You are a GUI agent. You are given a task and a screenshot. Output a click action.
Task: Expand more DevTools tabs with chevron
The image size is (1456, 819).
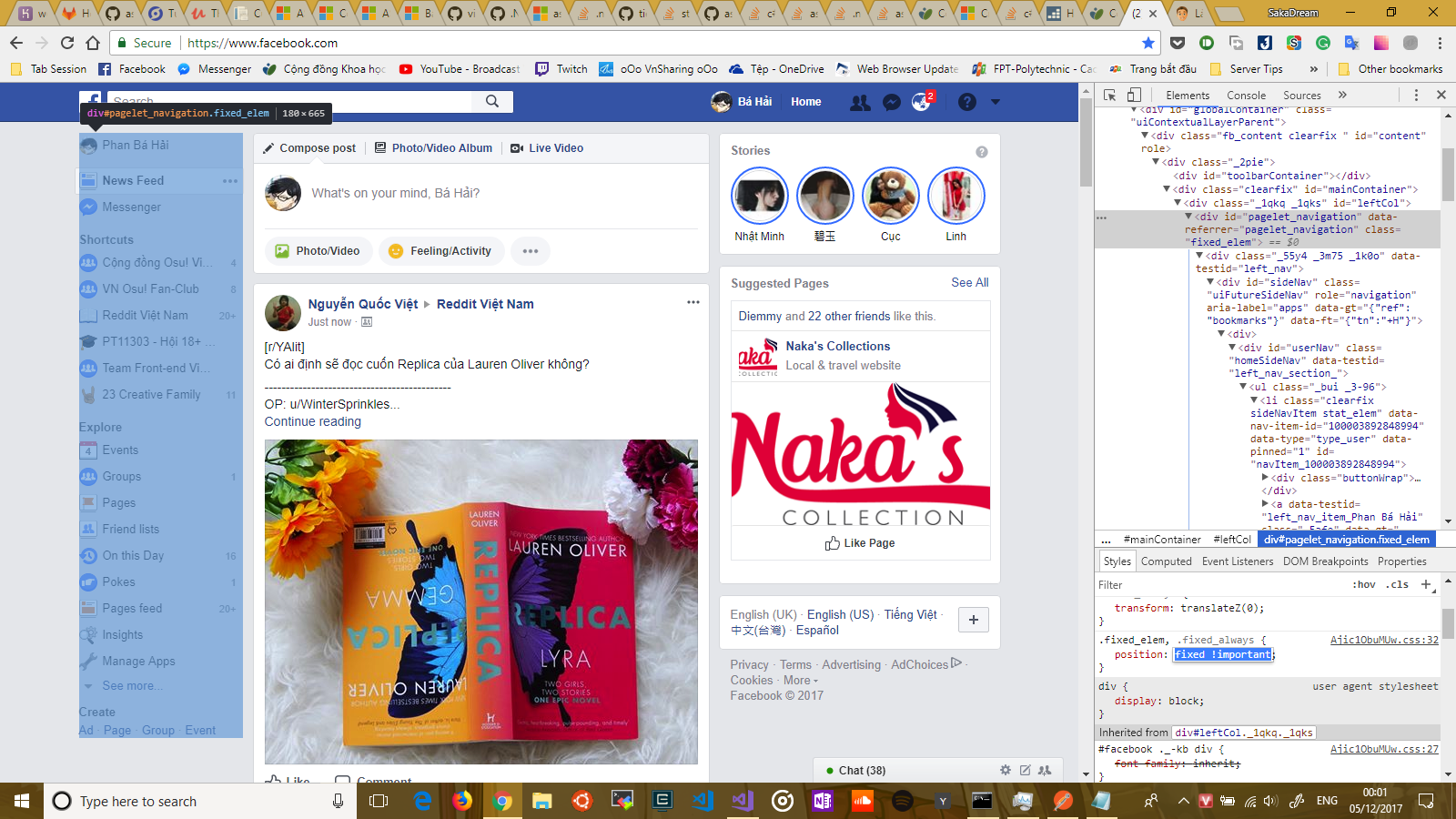[1342, 95]
